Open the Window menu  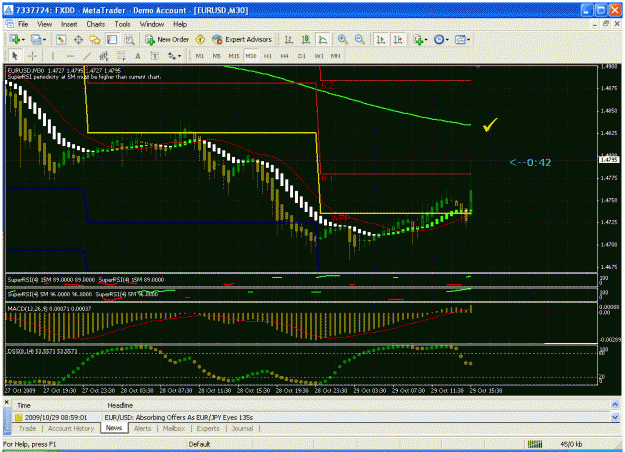pyautogui.click(x=152, y=24)
